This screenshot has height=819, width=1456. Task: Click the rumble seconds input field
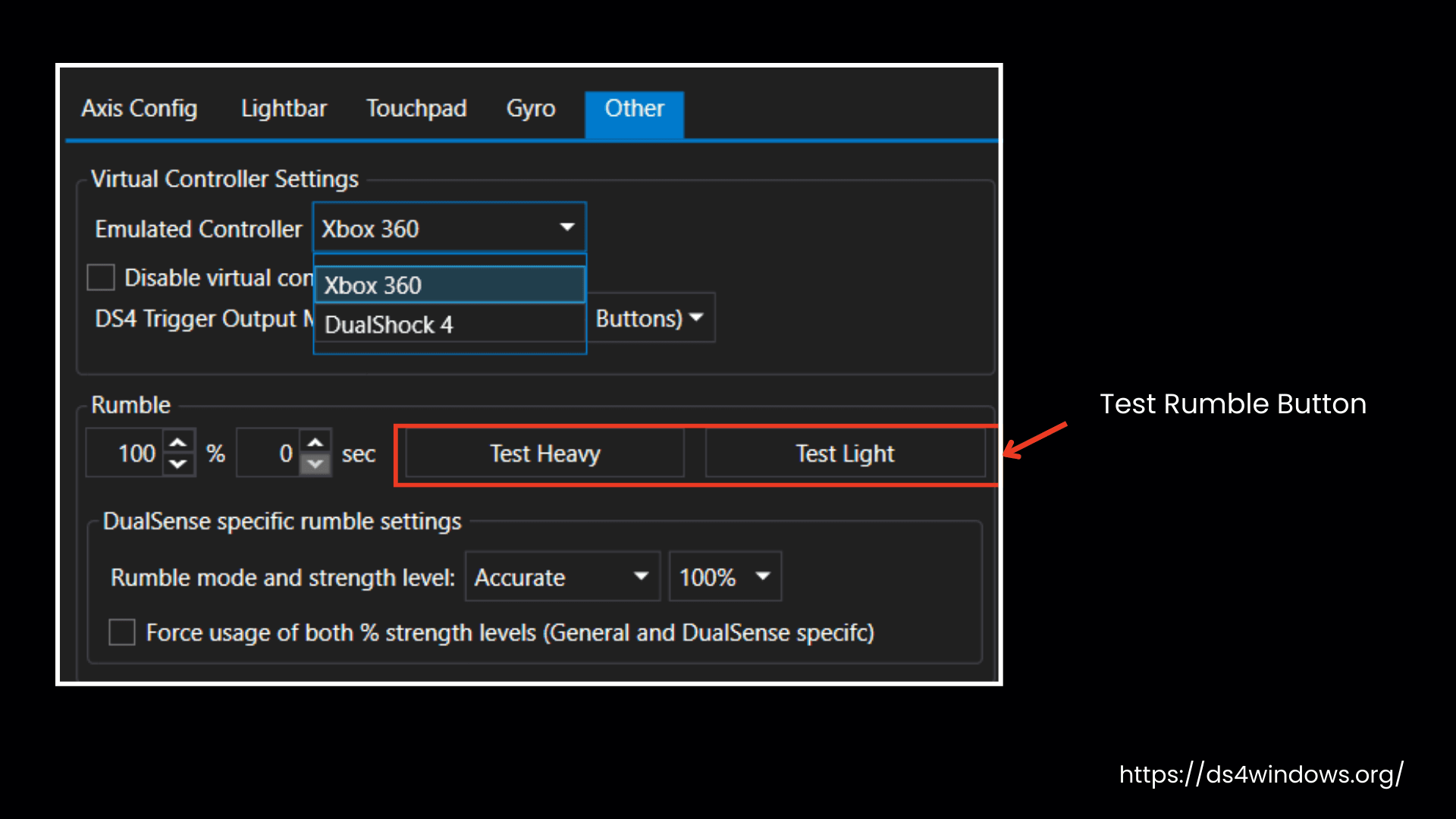pos(268,453)
